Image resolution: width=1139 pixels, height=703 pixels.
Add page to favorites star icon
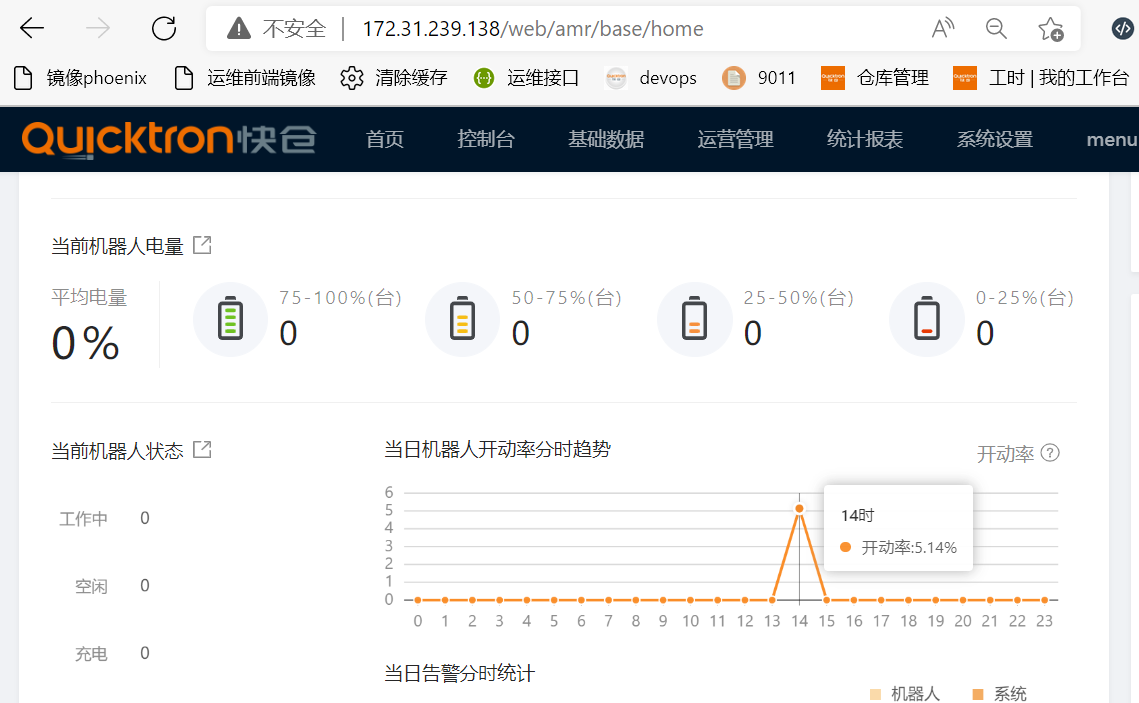click(1050, 29)
